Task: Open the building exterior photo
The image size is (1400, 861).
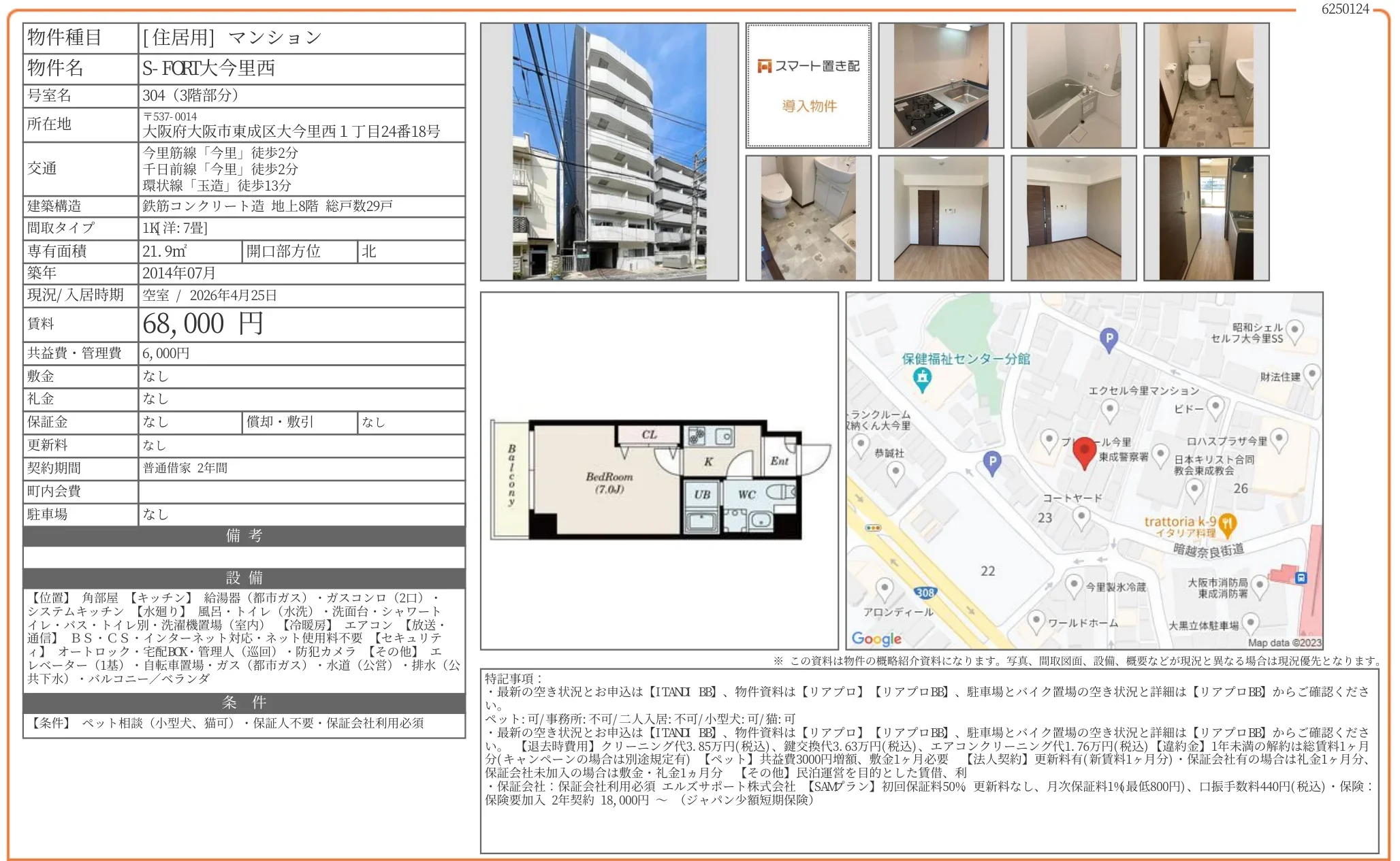Action: 609,152
